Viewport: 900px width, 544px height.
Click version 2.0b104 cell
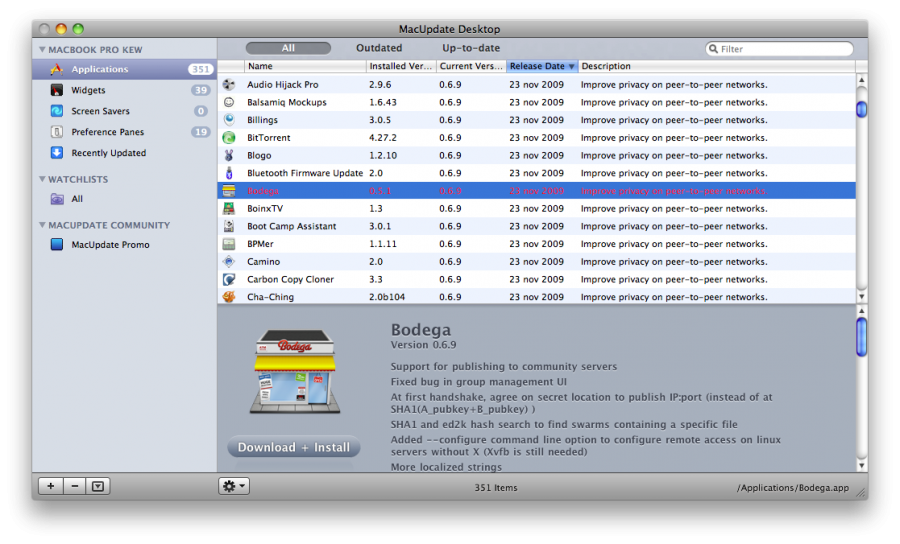(387, 297)
